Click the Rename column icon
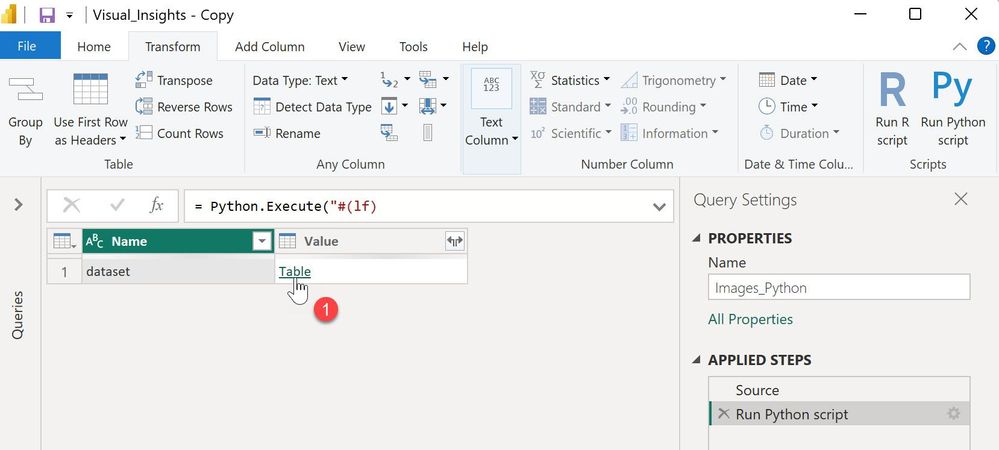 coord(261,133)
